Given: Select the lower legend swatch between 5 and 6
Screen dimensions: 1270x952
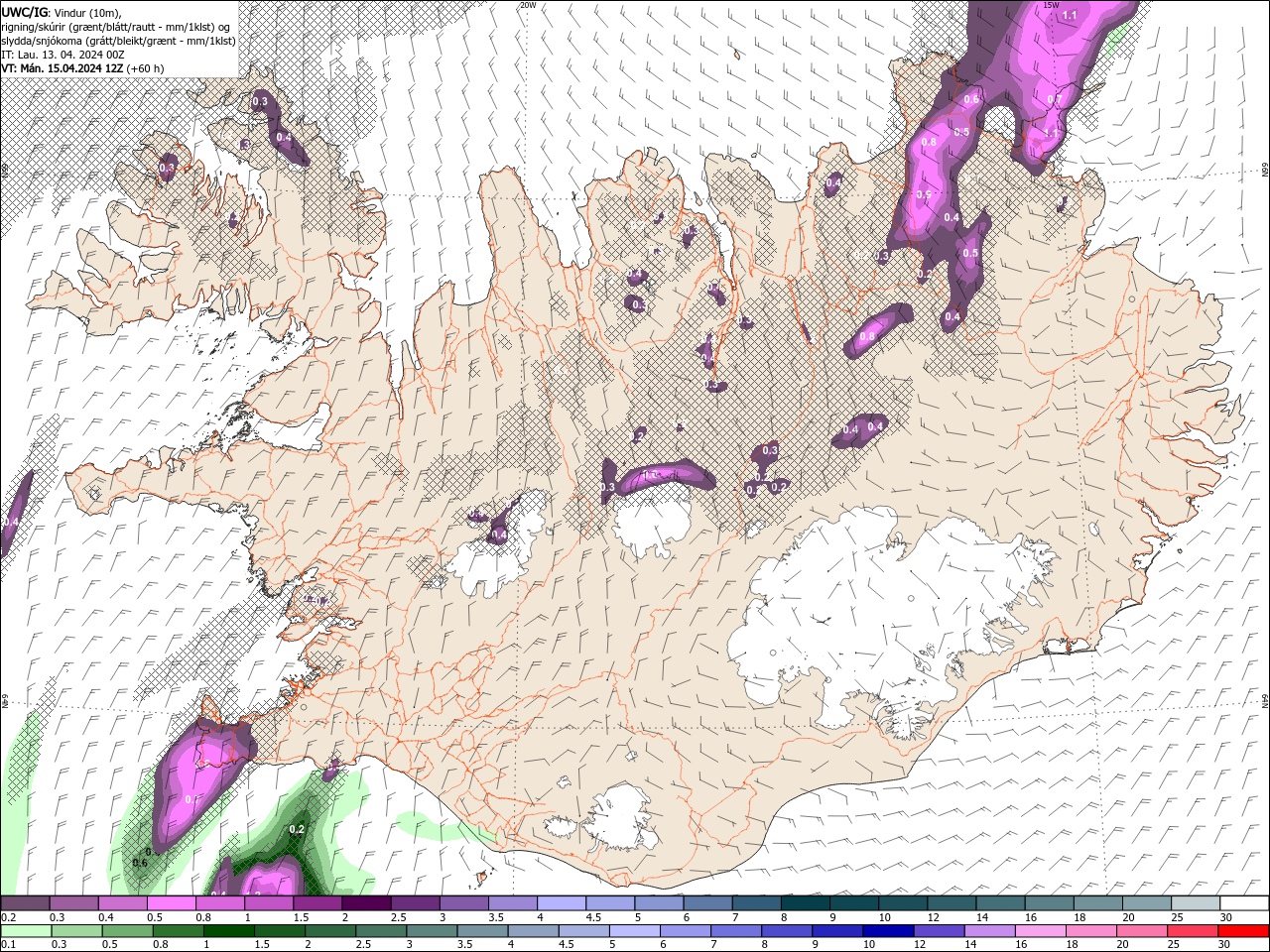Looking at the screenshot, I should (634, 931).
